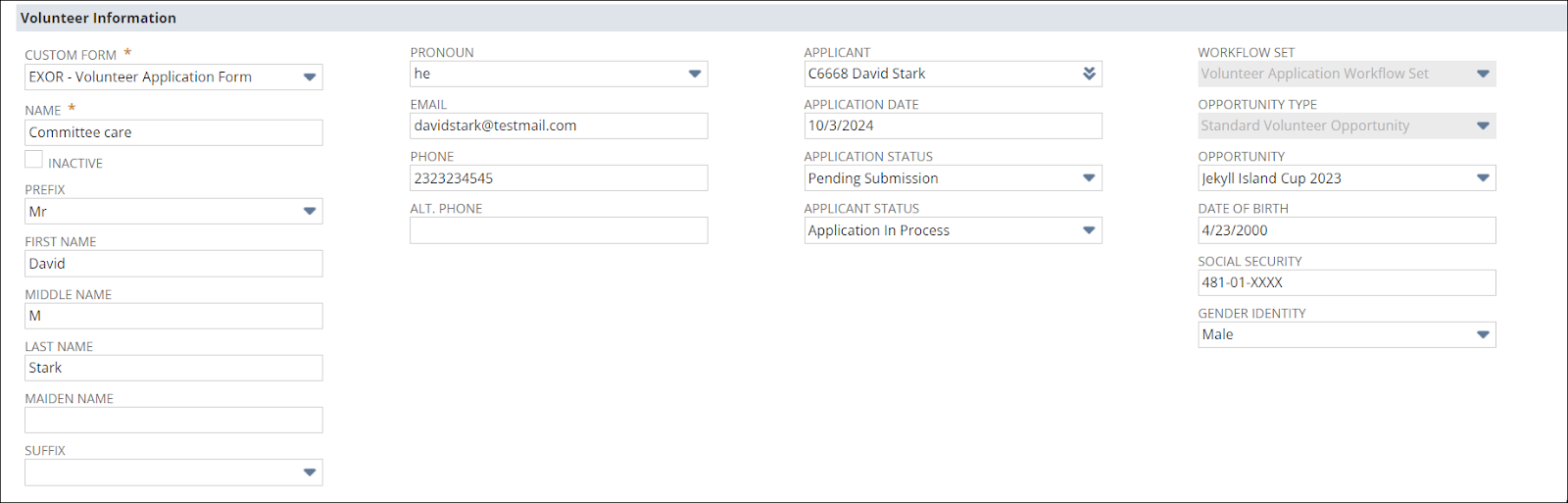Expand the Prefix dropdown showing Mr
The width and height of the screenshot is (1568, 503).
310,212
